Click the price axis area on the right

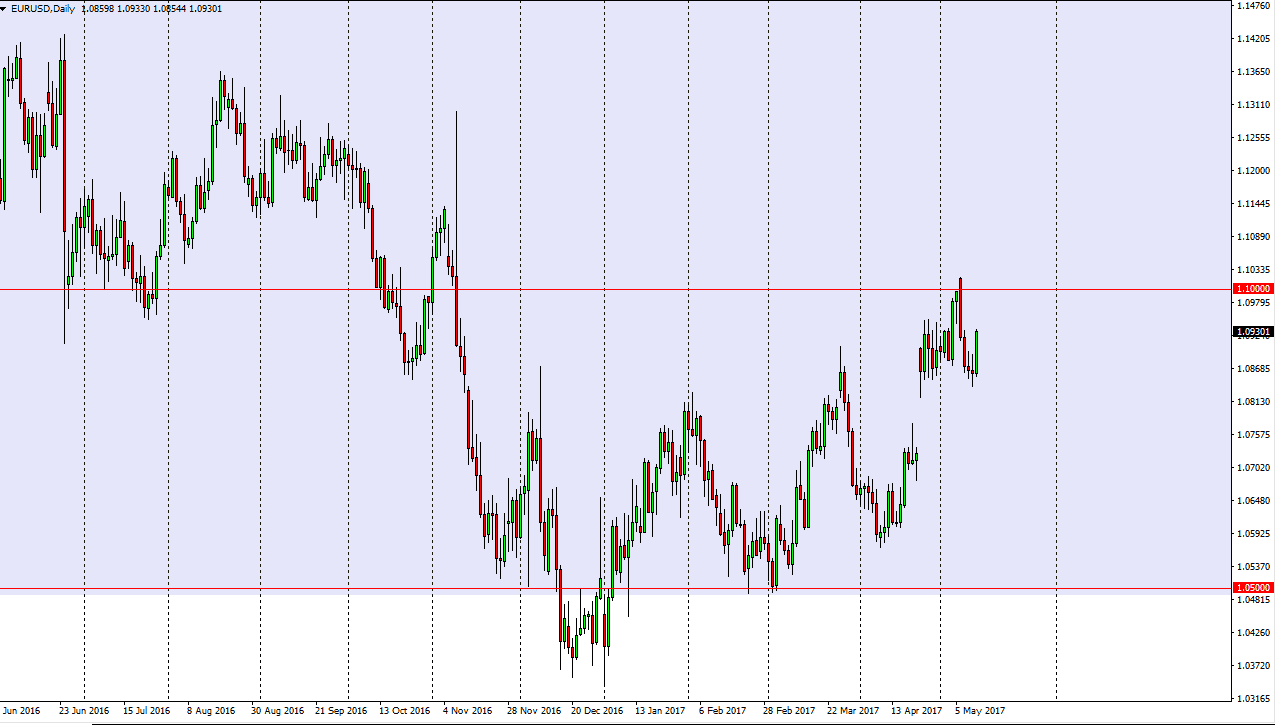[1251, 450]
